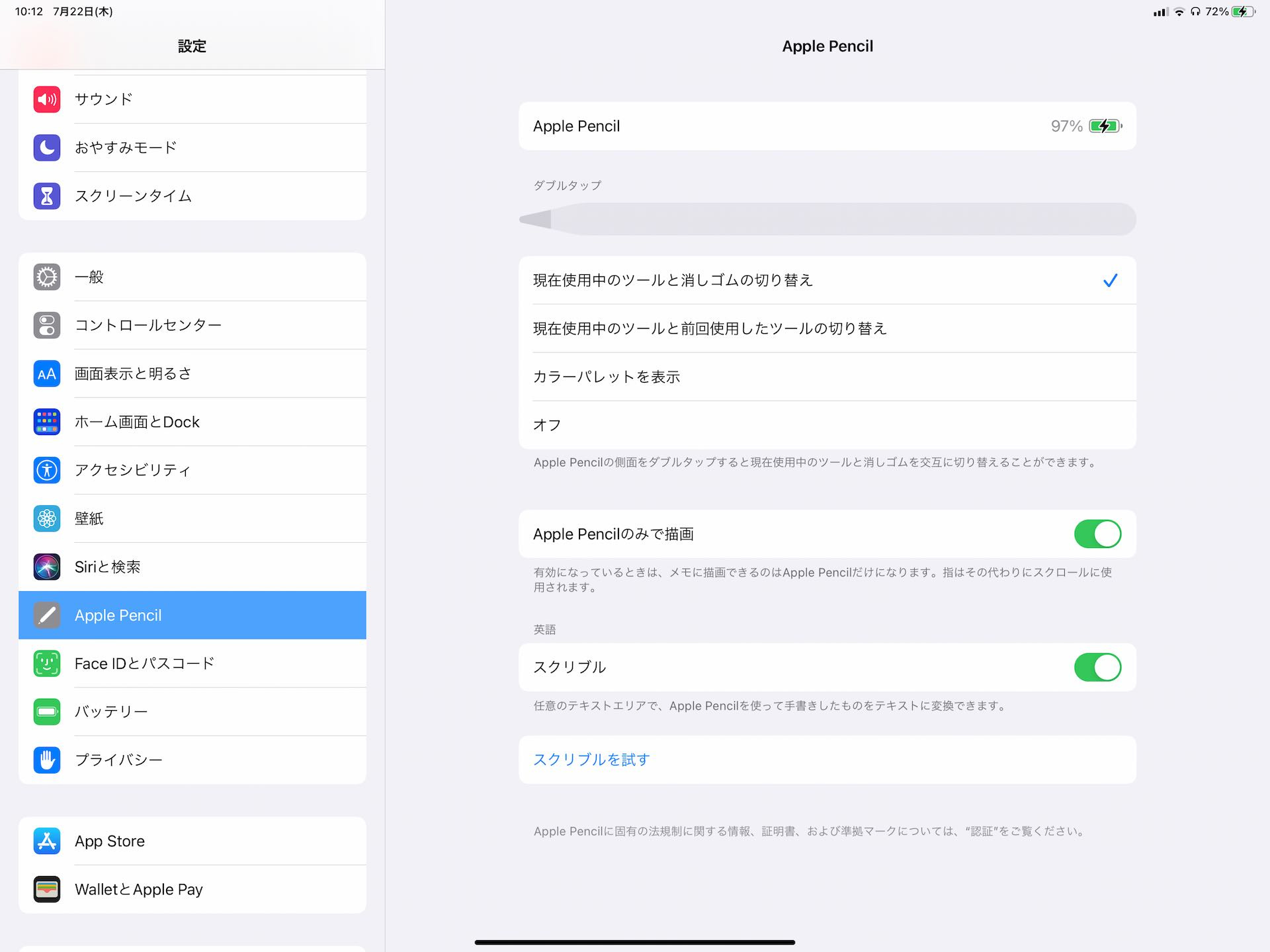Open Face IDとパスコード settings

(x=192, y=663)
